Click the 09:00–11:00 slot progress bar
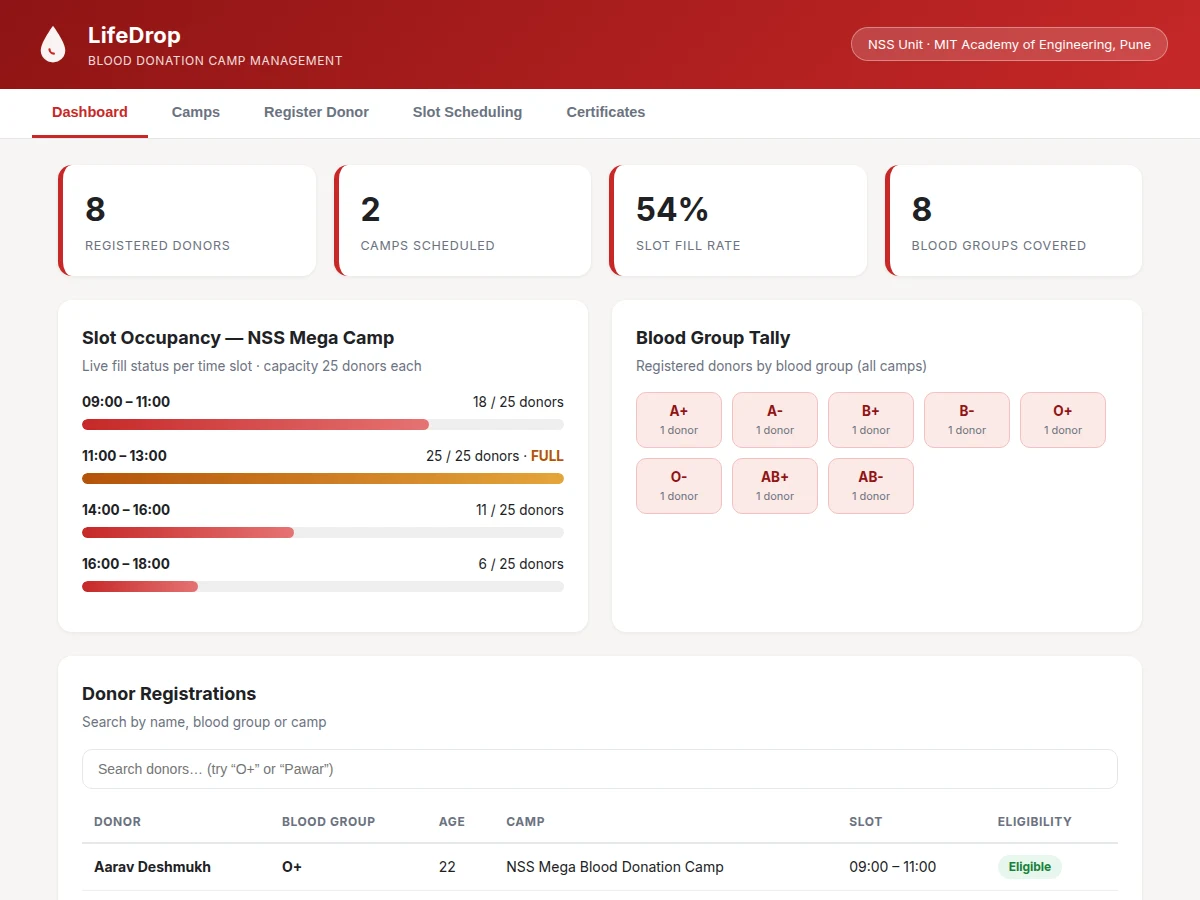The image size is (1200, 900). pos(323,425)
